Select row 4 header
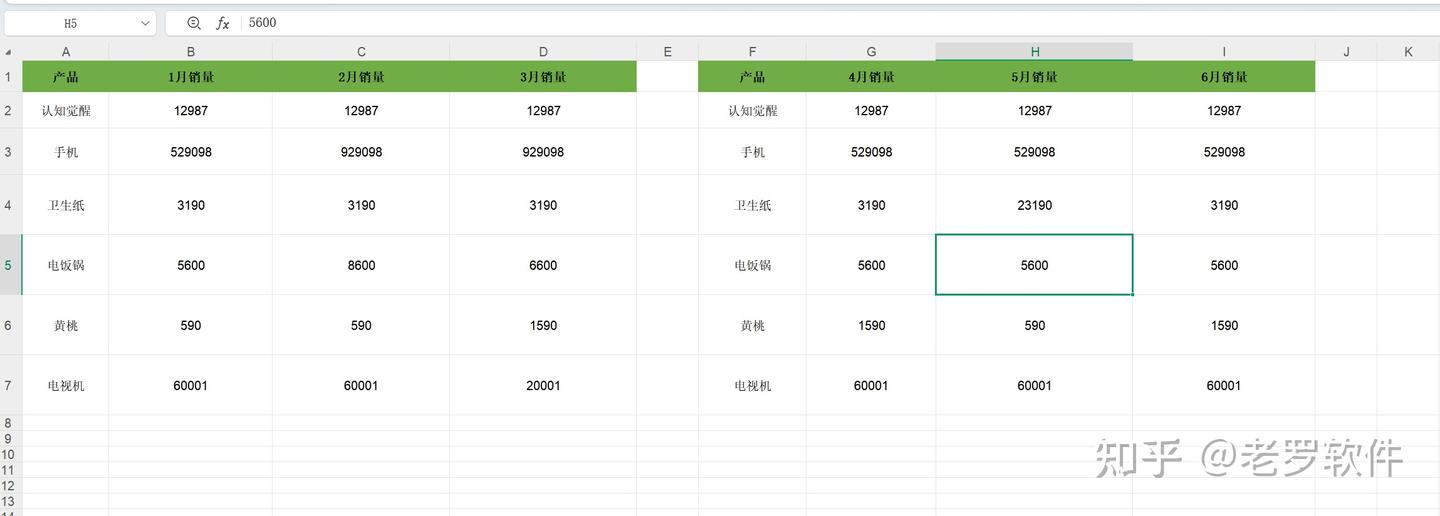Screen dimensions: 1440x516 9,205
